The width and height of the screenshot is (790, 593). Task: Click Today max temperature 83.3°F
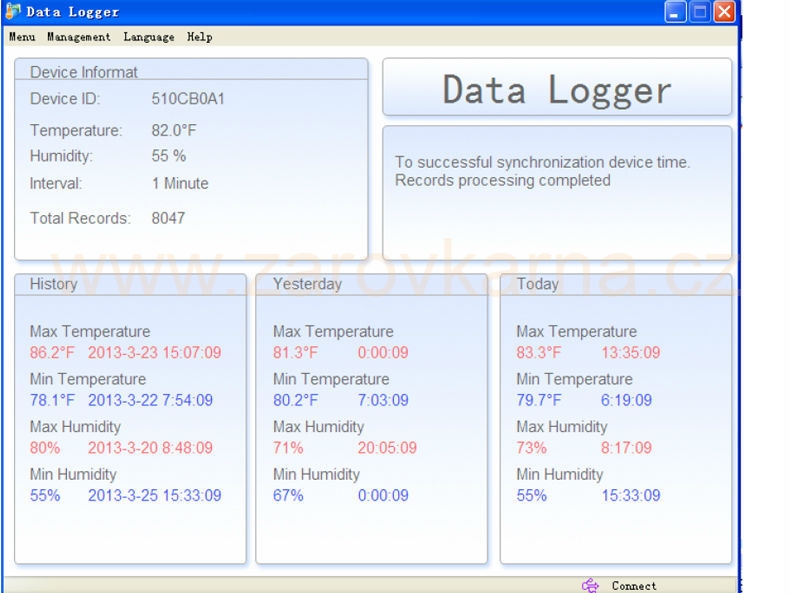[x=539, y=353]
